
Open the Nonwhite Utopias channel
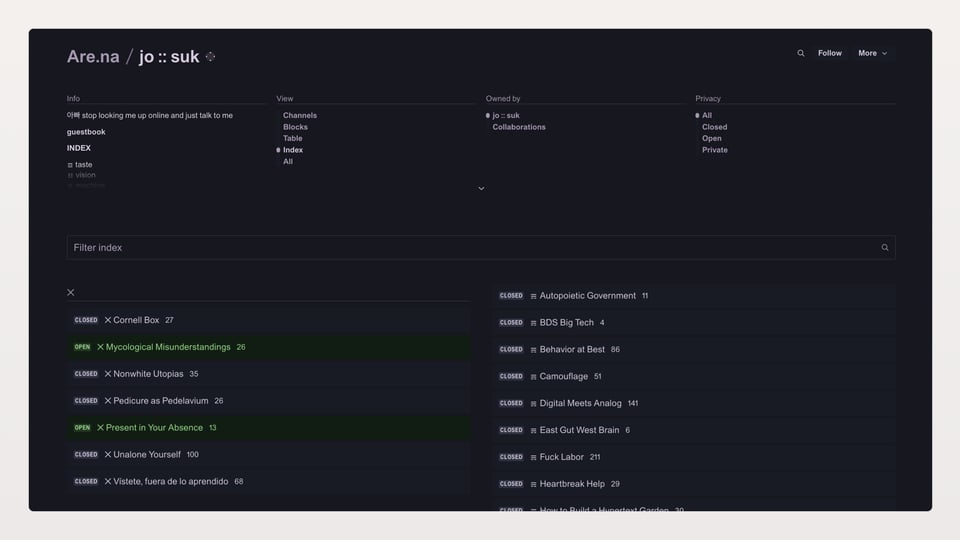pyautogui.click(x=148, y=374)
